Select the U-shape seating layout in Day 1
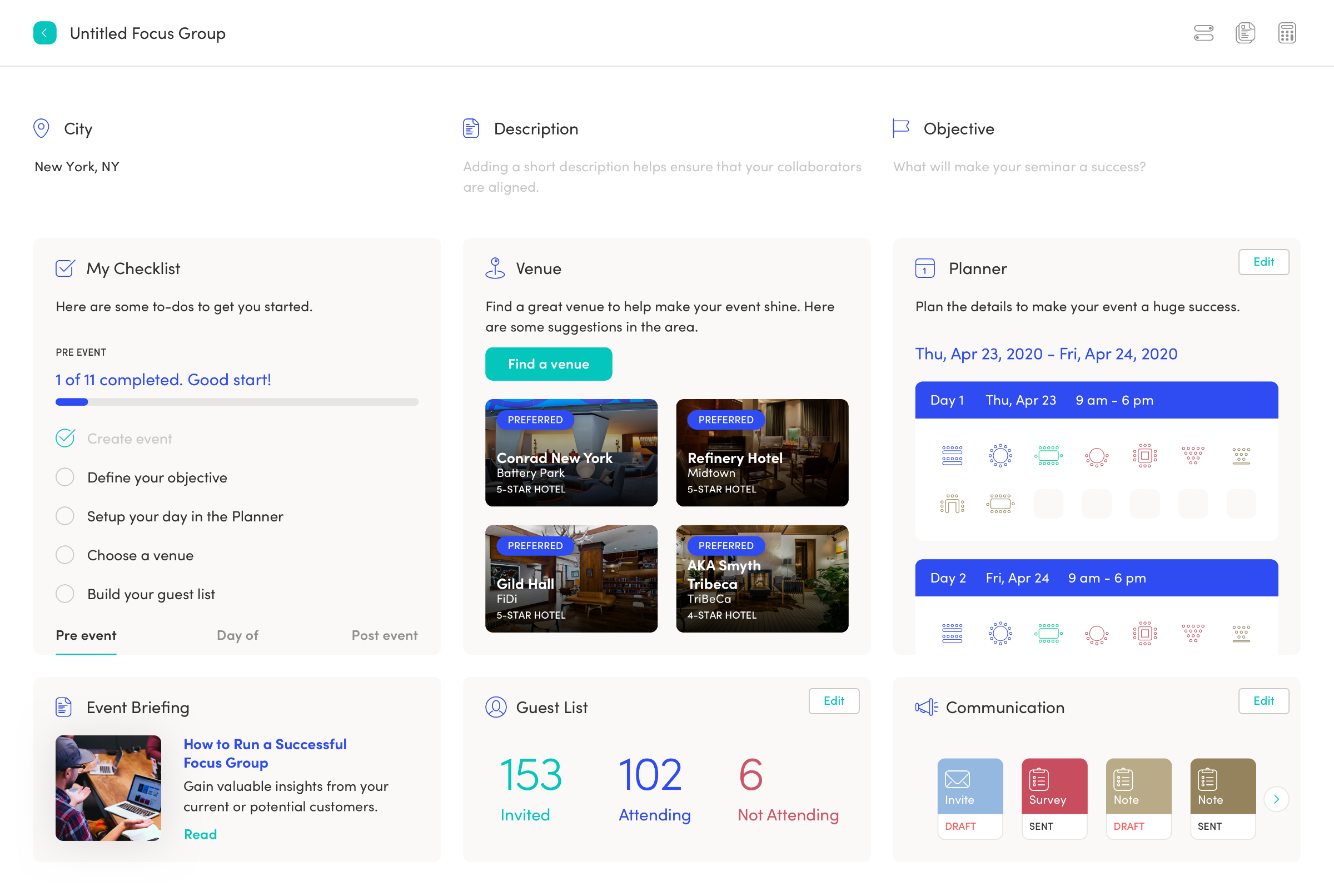1334x896 pixels. coord(952,504)
